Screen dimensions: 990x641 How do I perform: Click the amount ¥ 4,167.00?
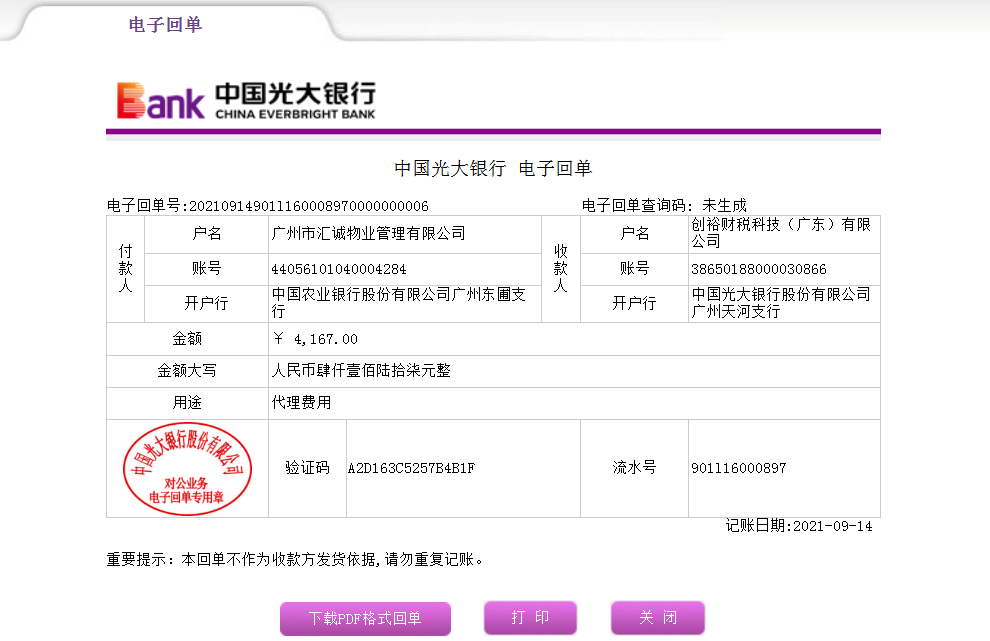pos(315,339)
